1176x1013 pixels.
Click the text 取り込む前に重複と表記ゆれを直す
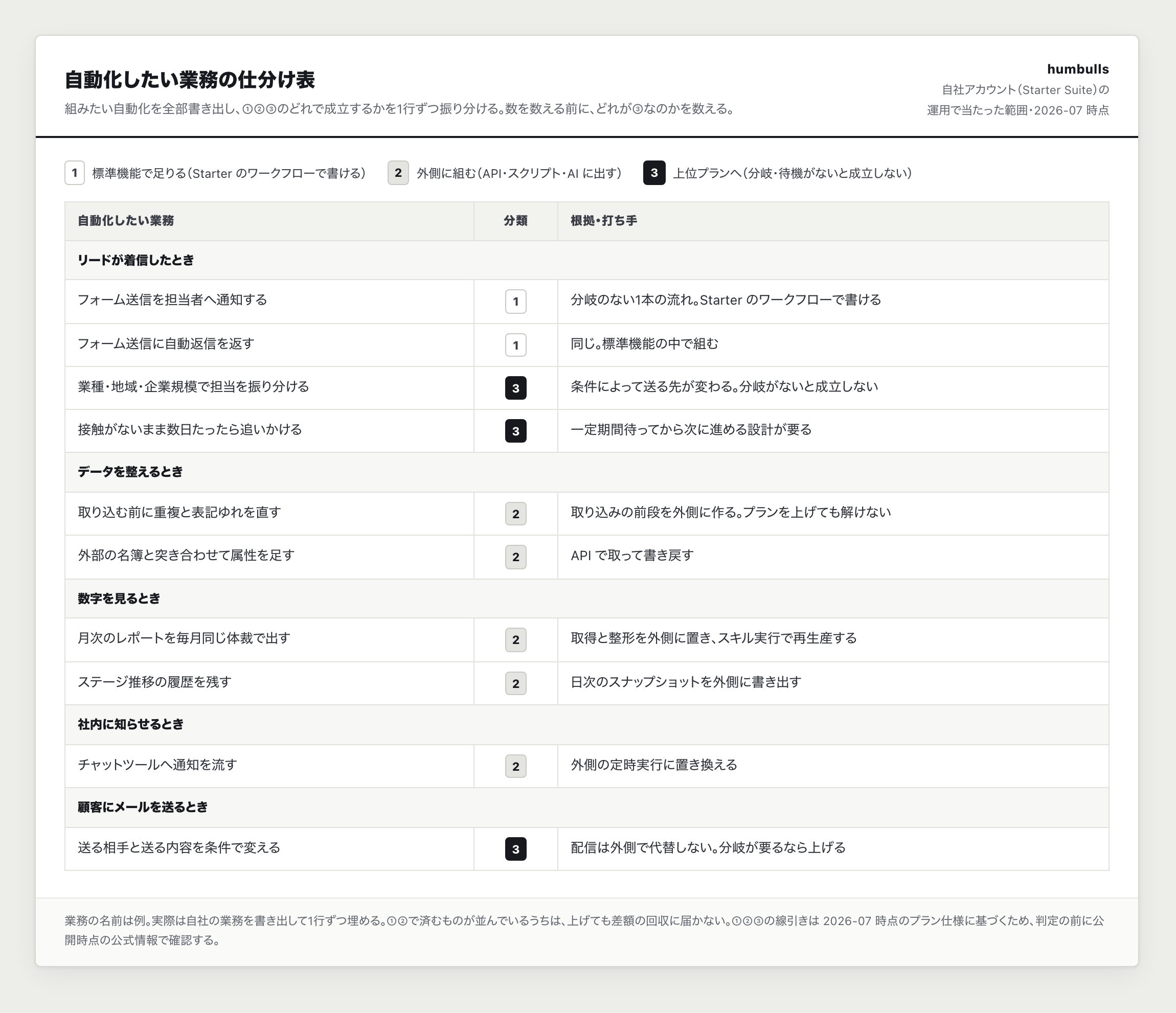179,512
